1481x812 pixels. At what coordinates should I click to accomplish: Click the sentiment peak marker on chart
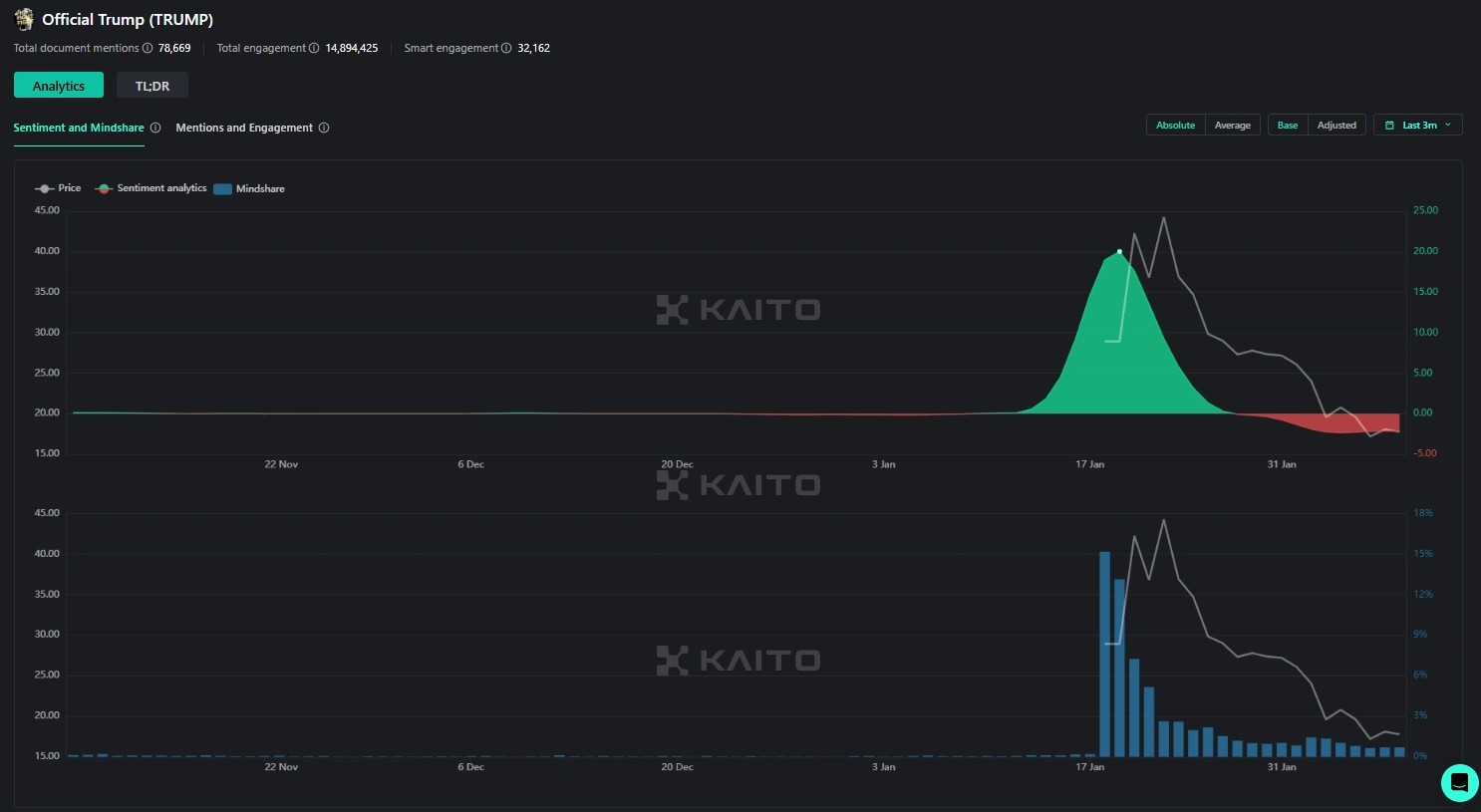point(1119,252)
